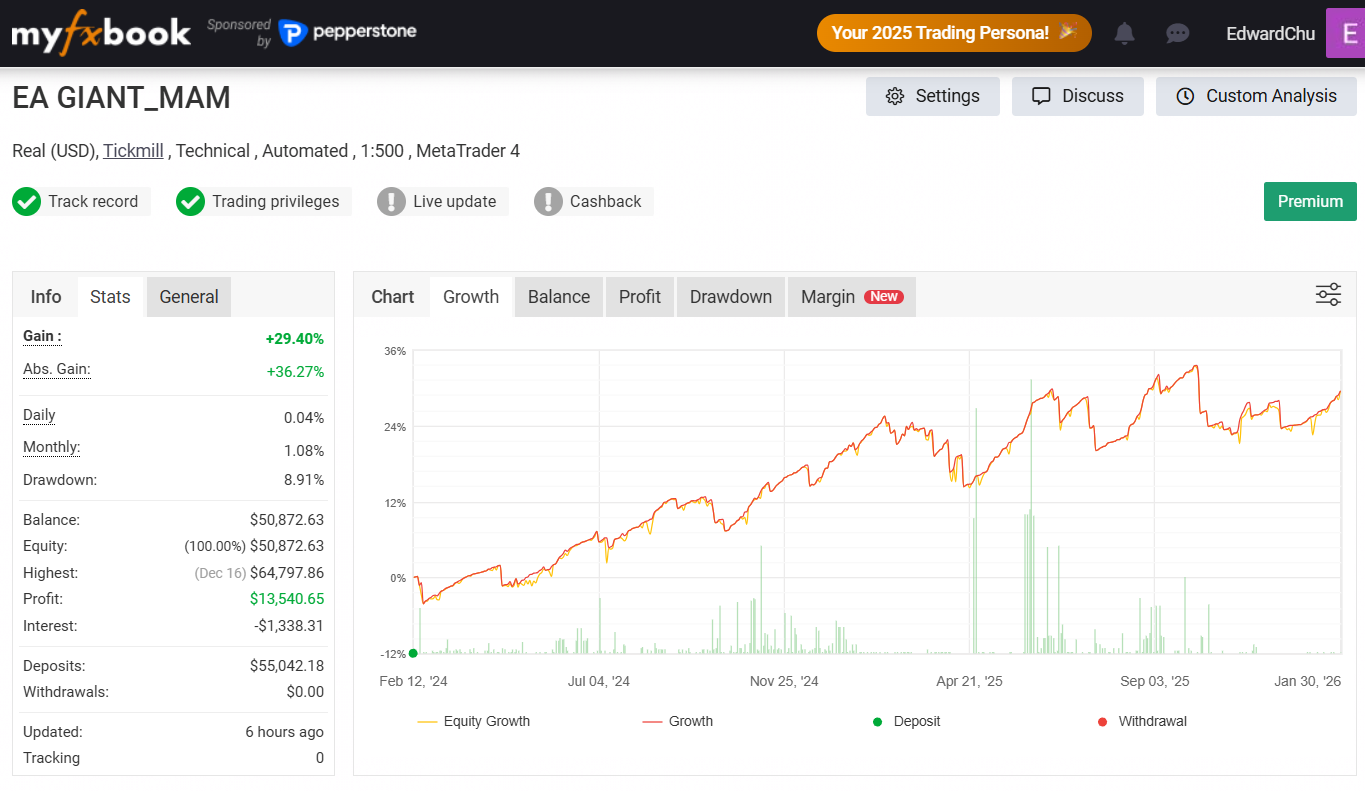Viewport: 1365px width, 791px height.
Task: Toggle the Growth legend series
Action: click(x=678, y=721)
